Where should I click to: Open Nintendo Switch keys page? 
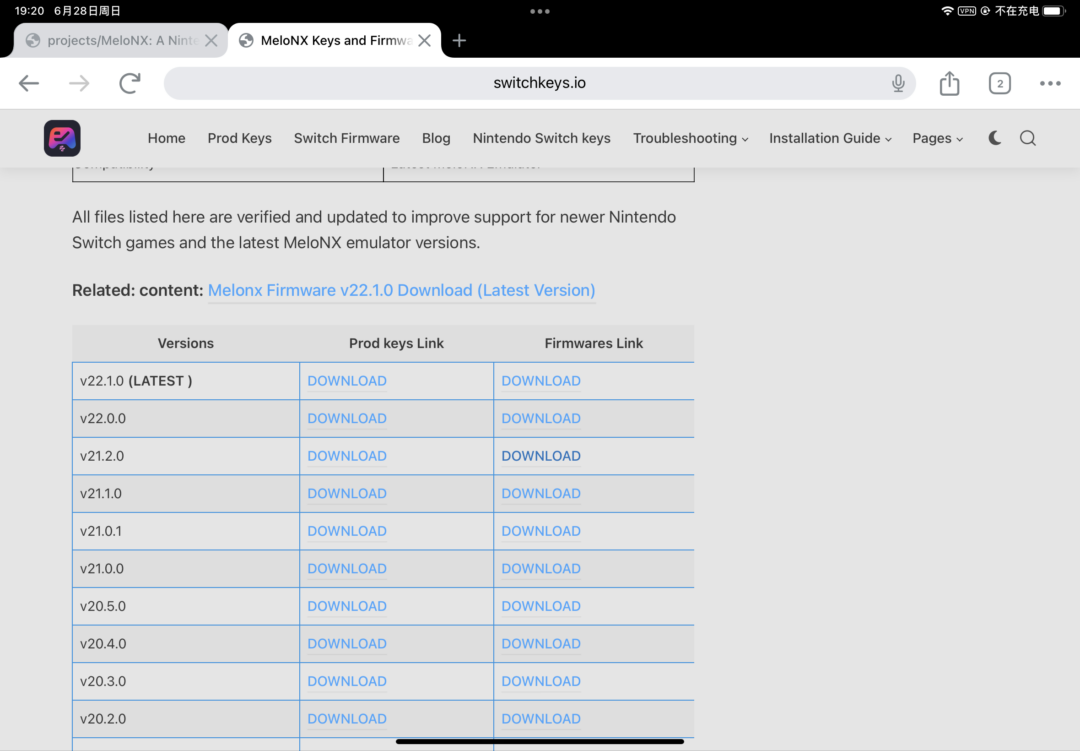click(x=541, y=138)
